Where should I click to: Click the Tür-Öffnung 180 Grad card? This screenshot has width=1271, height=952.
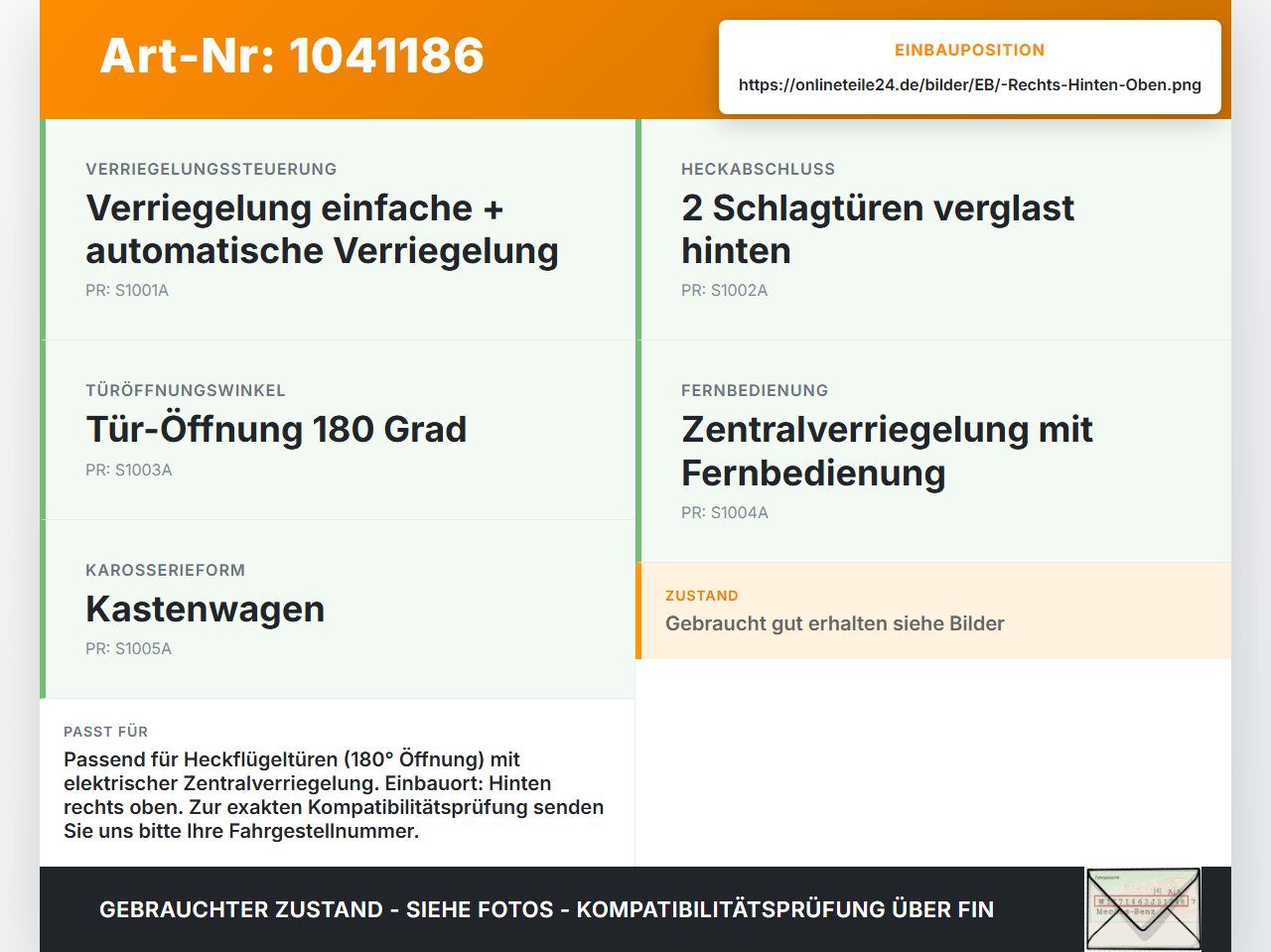tap(338, 430)
